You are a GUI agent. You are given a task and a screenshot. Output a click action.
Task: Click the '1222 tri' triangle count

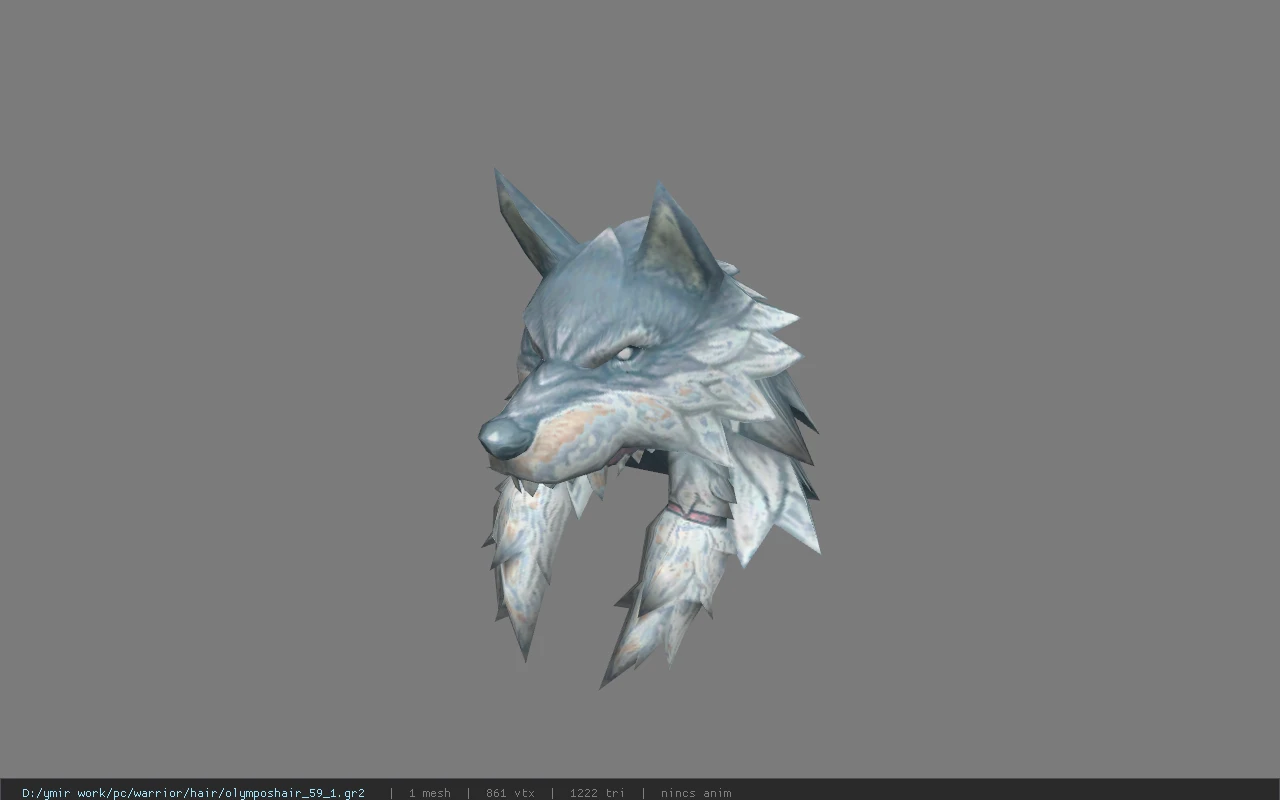pyautogui.click(x=597, y=793)
